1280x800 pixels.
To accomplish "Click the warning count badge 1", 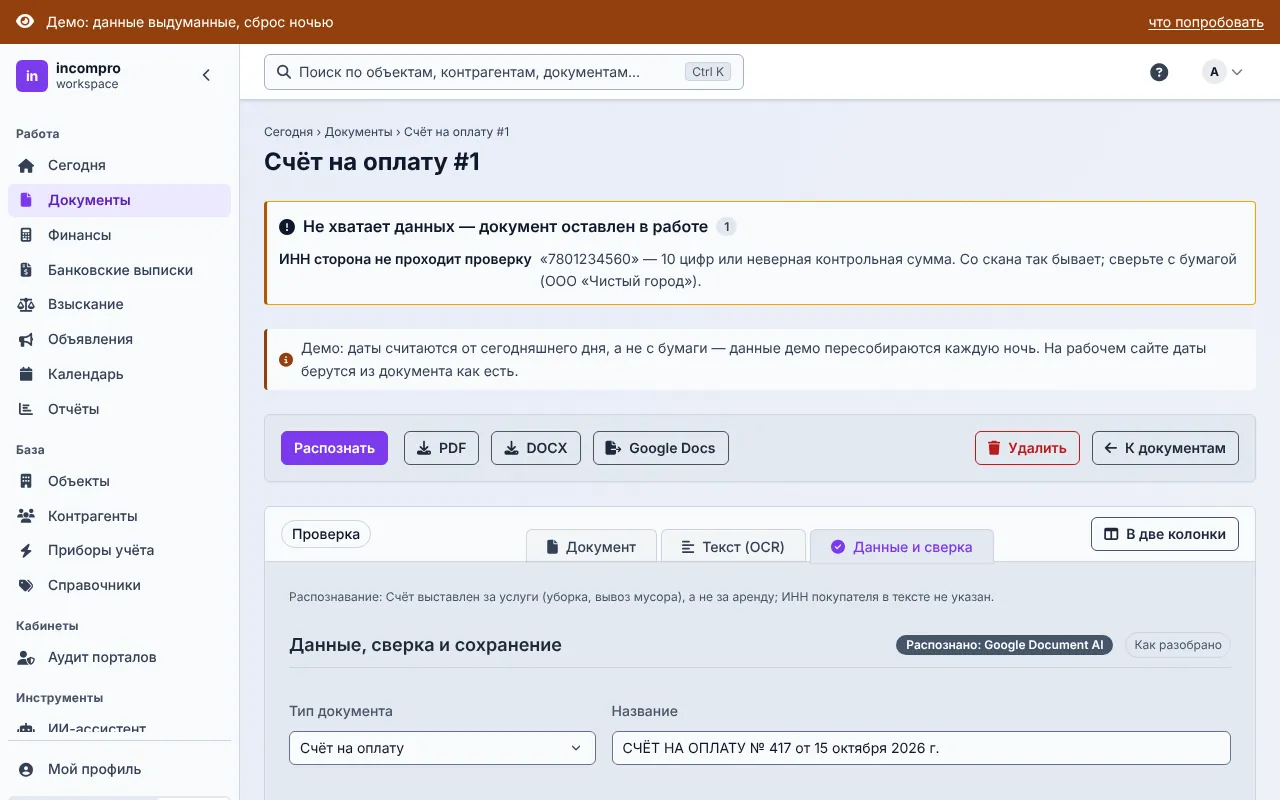I will pos(727,227).
